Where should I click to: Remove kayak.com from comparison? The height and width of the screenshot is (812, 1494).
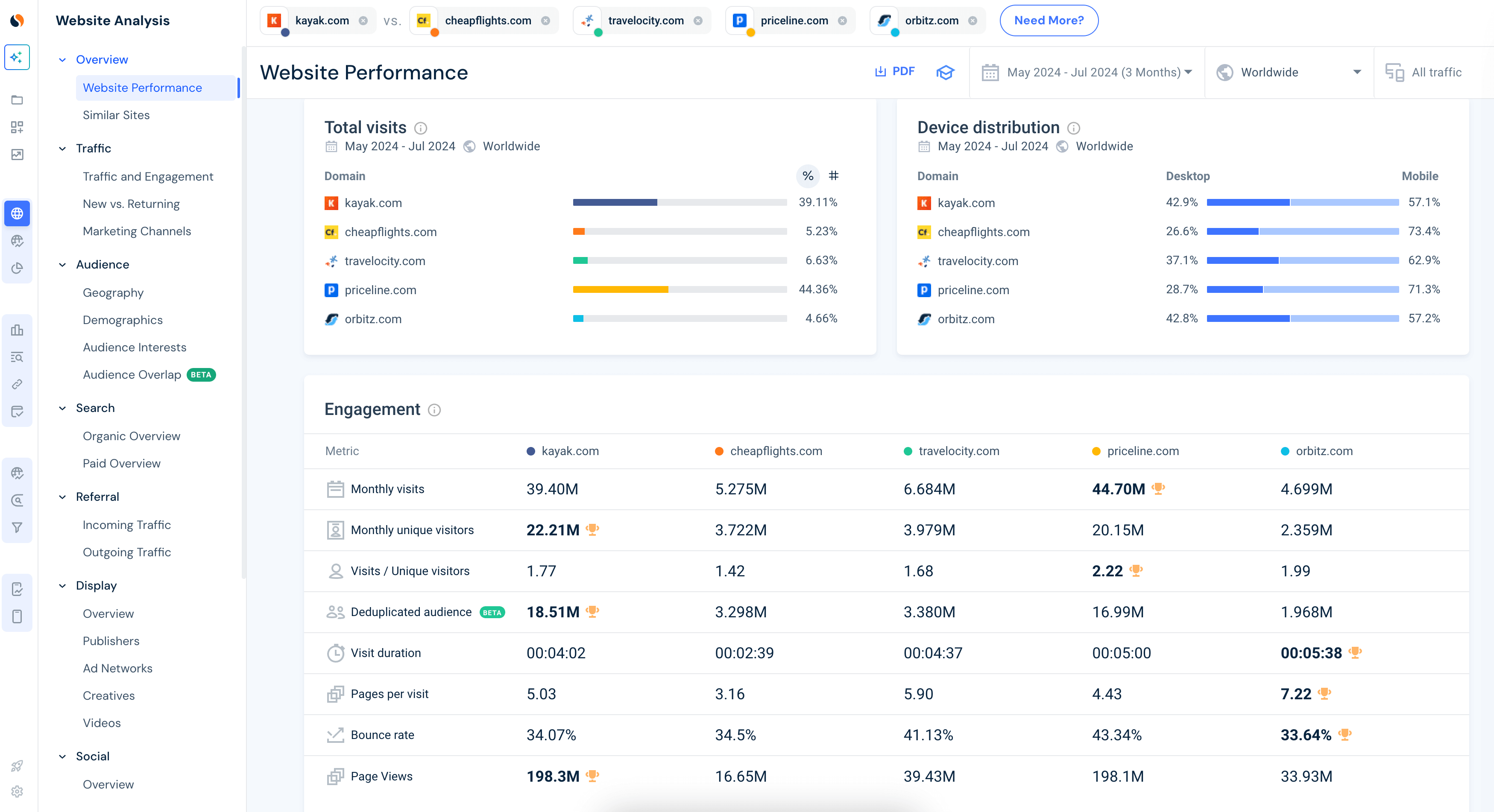click(363, 21)
